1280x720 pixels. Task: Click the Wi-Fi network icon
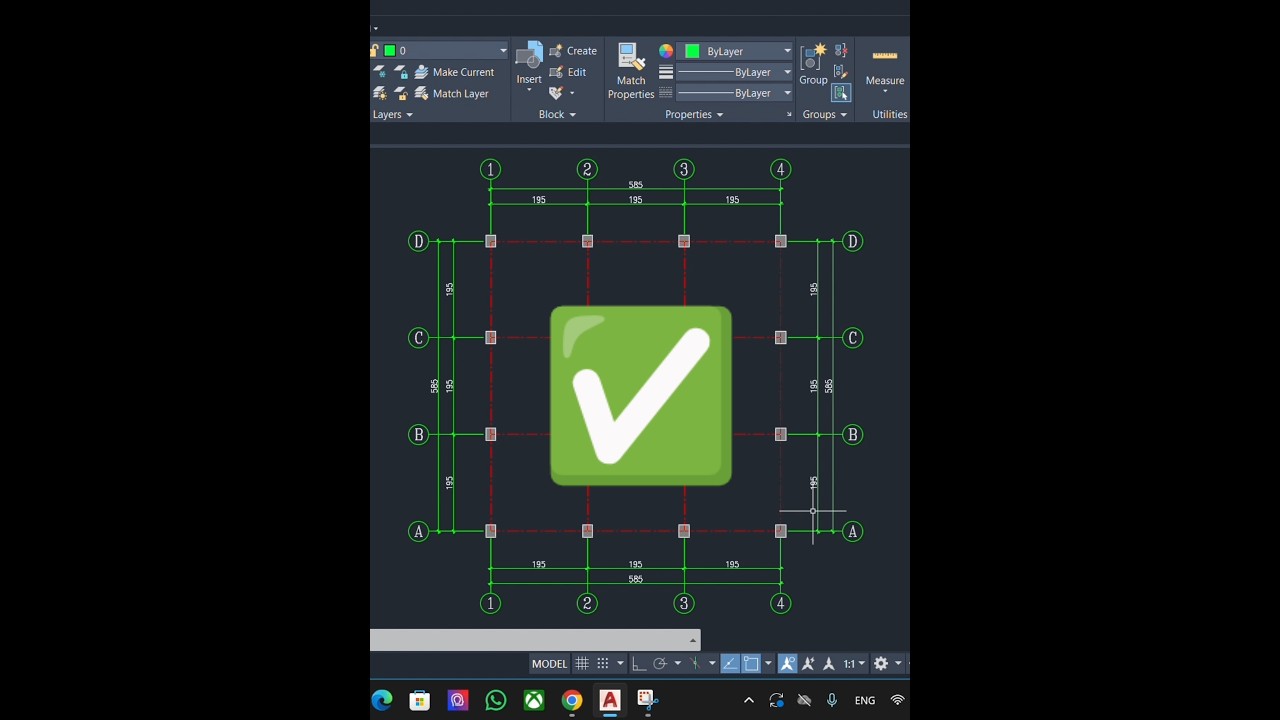pos(897,700)
